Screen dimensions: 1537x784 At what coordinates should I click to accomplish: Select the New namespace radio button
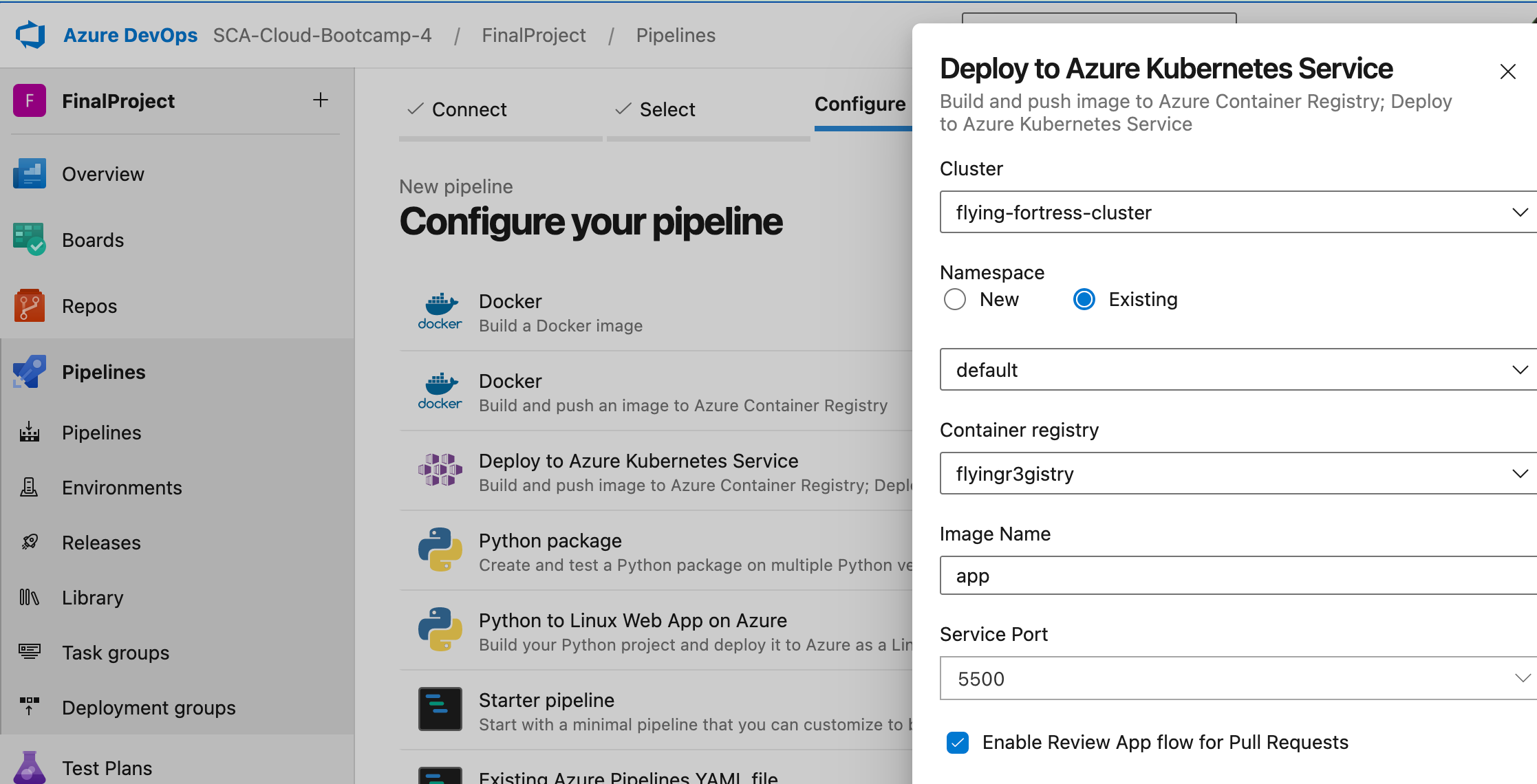[955, 299]
